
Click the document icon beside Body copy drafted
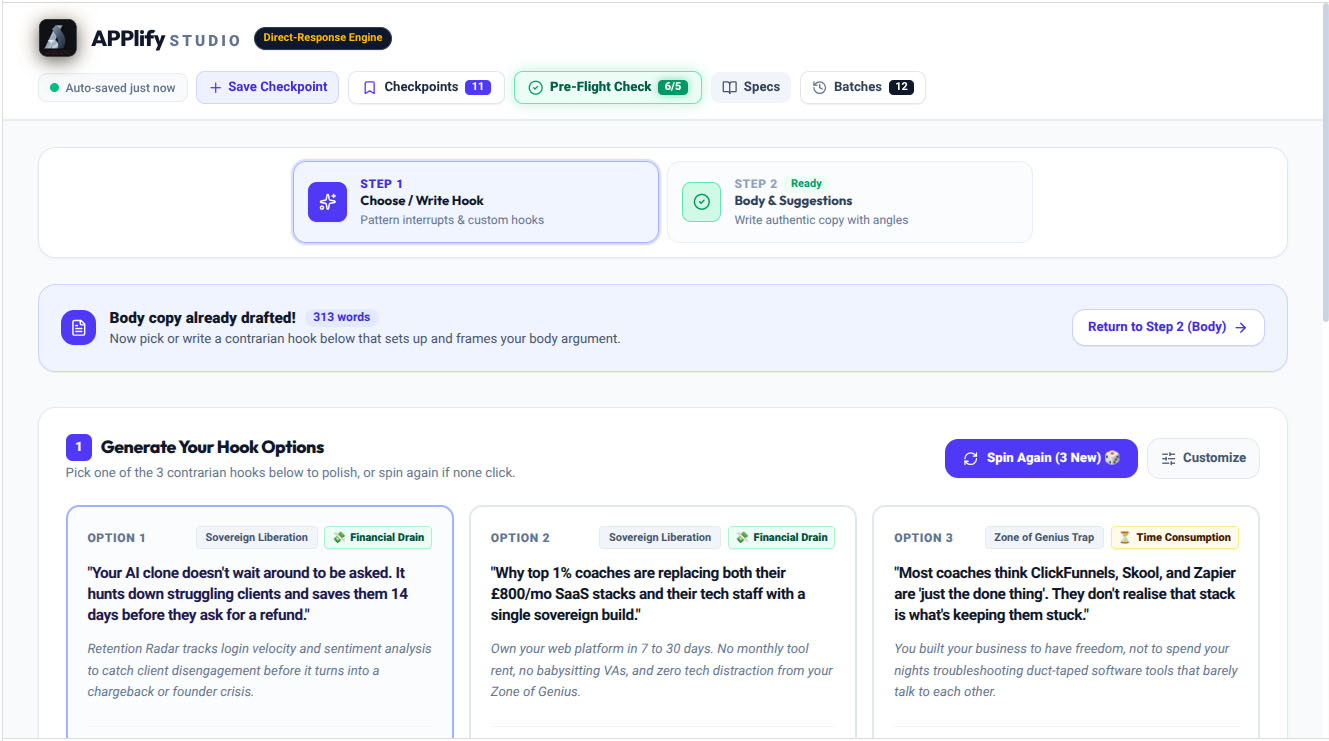coord(78,327)
